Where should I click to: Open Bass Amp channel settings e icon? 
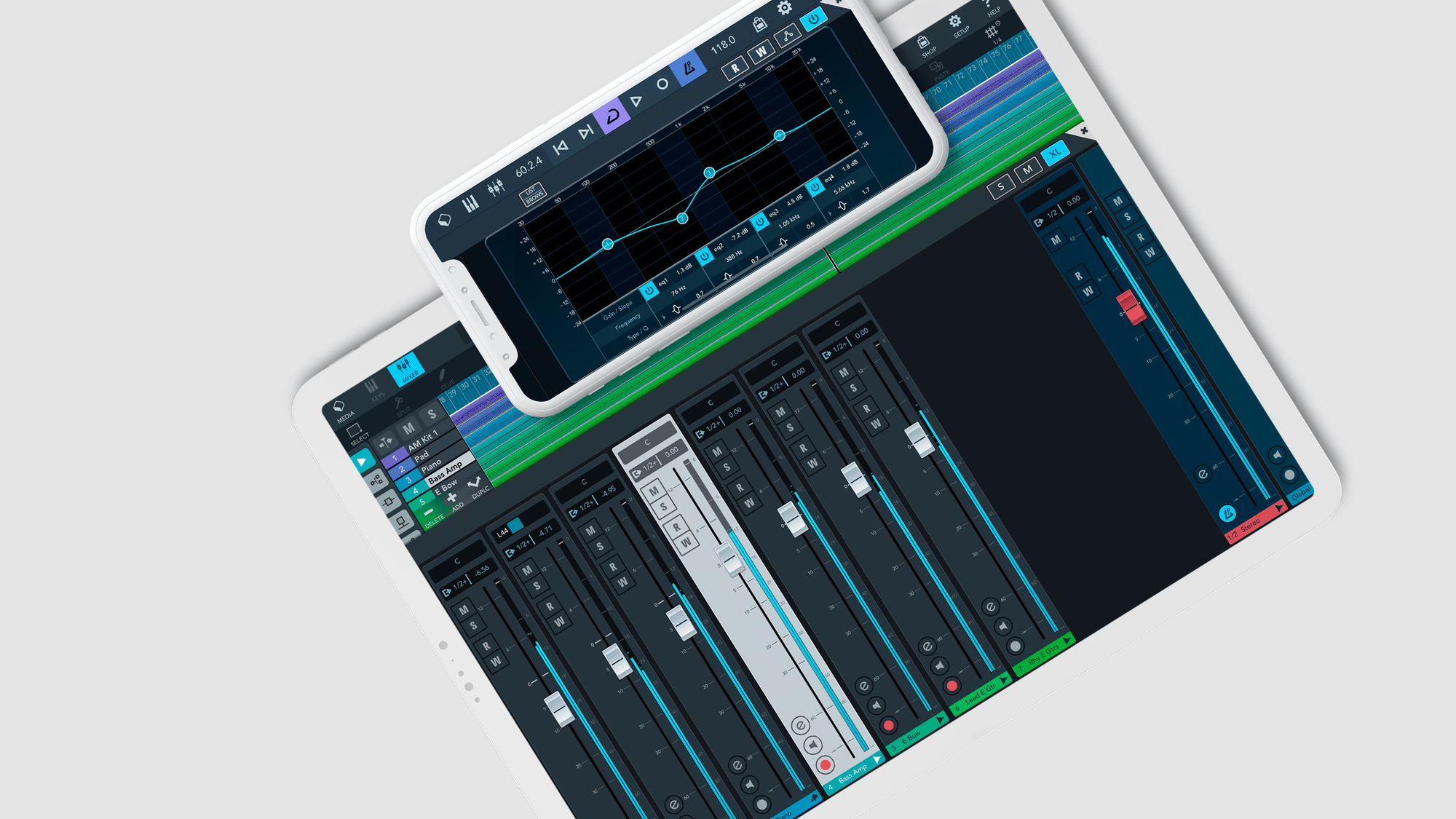point(800,725)
